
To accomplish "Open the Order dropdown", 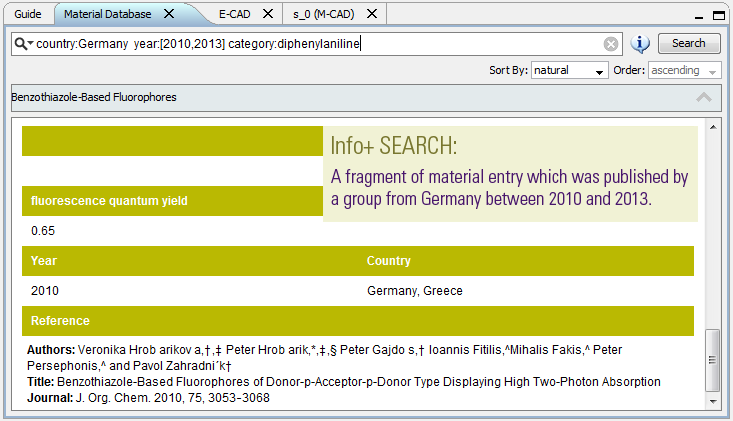I will 685,71.
